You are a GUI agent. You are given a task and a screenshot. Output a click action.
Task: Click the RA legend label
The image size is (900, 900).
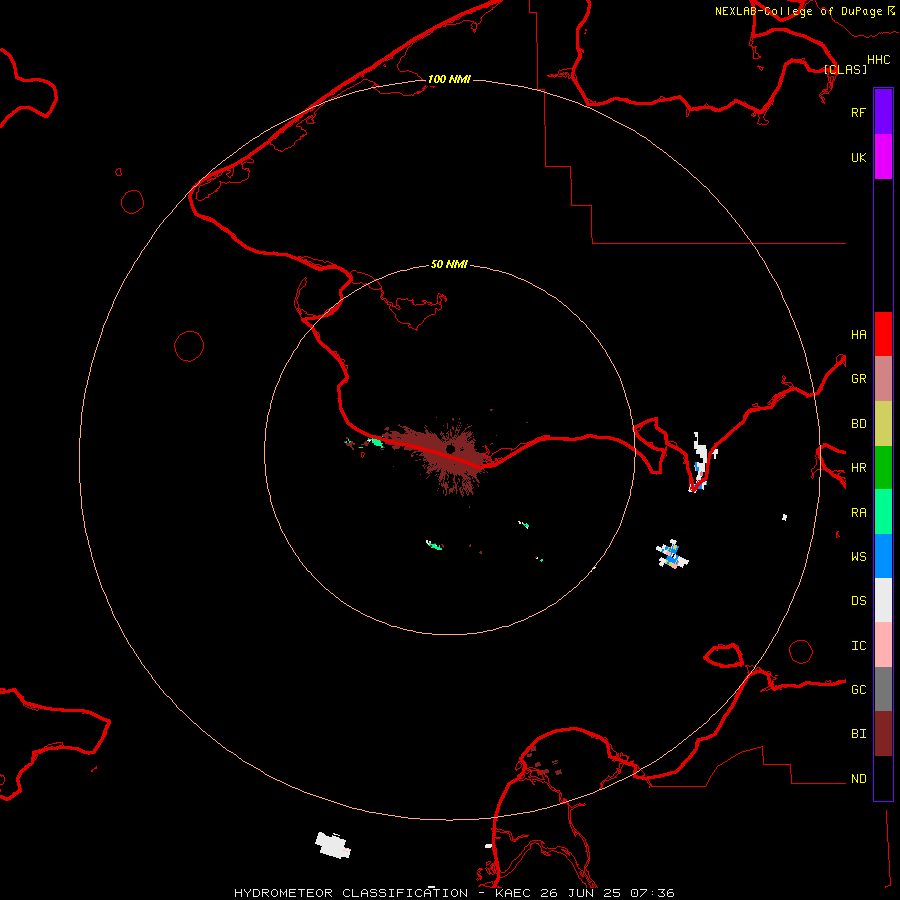pos(858,513)
